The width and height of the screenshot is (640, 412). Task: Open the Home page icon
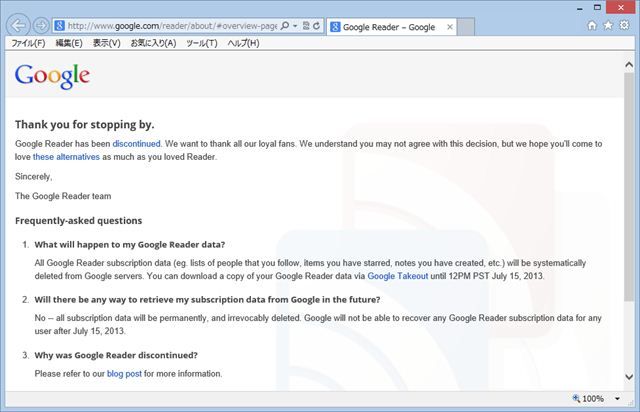[592, 25]
